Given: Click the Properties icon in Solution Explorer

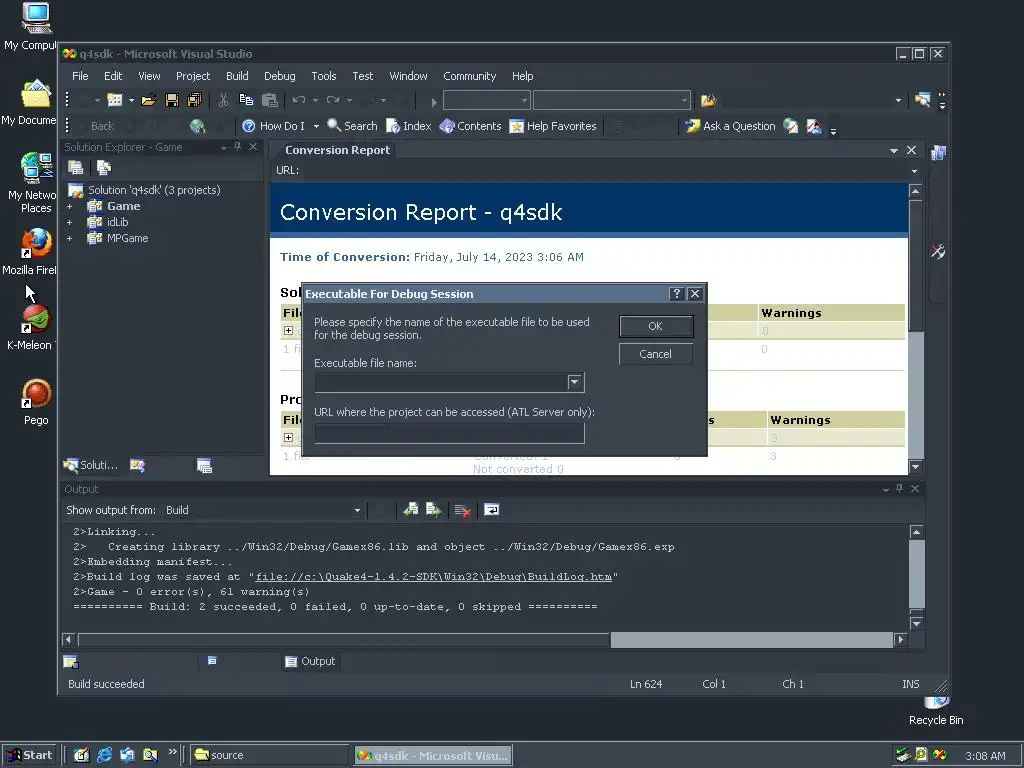Looking at the screenshot, I should coord(76,168).
